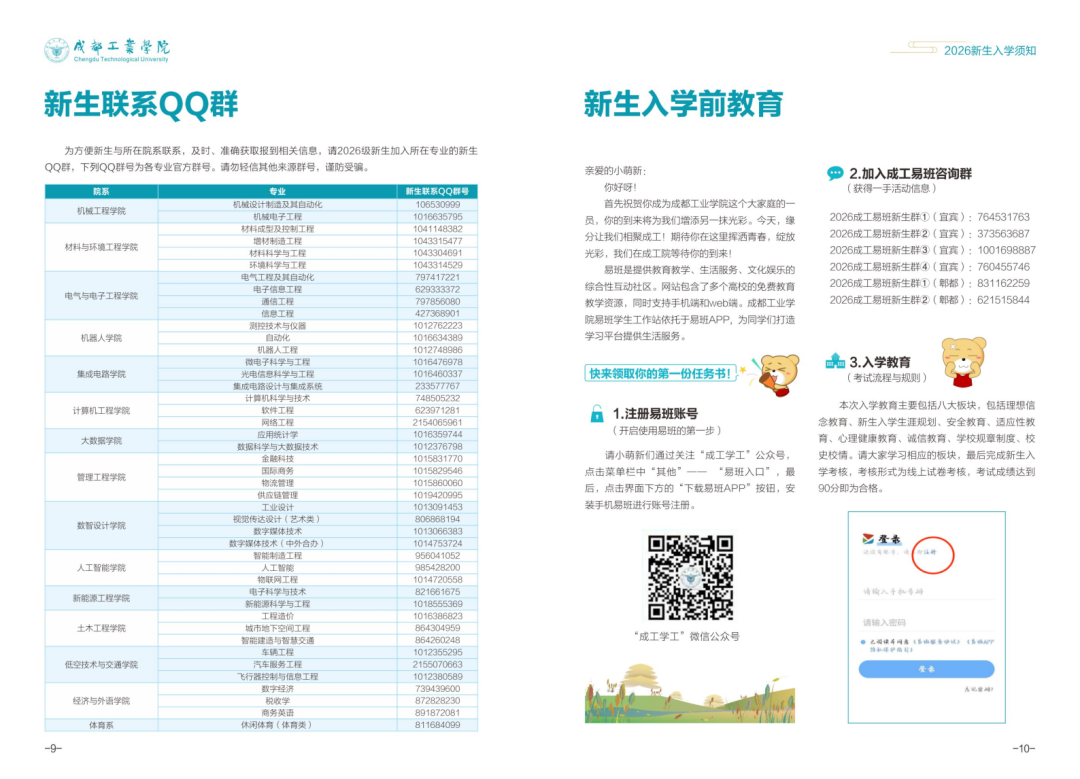This screenshot has height=779, width=1080.
Task: Click the 集成电路学院 department cell
Action: pyautogui.click(x=101, y=374)
